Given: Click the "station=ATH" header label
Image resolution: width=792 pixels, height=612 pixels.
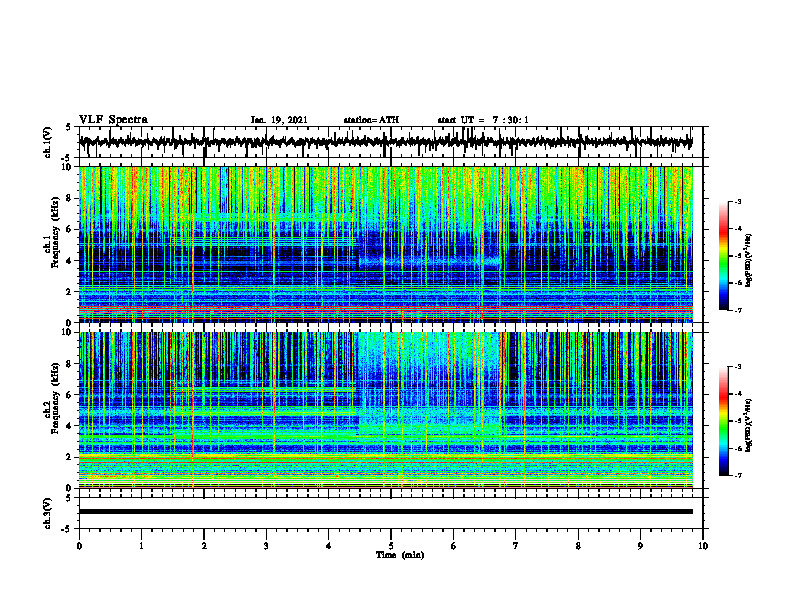Looking at the screenshot, I should tap(371, 120).
